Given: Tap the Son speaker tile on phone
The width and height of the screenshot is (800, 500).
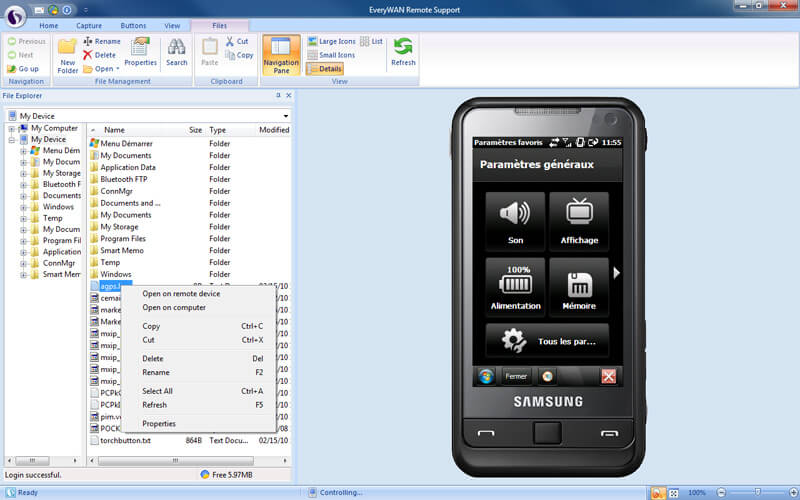Looking at the screenshot, I should pos(515,221).
